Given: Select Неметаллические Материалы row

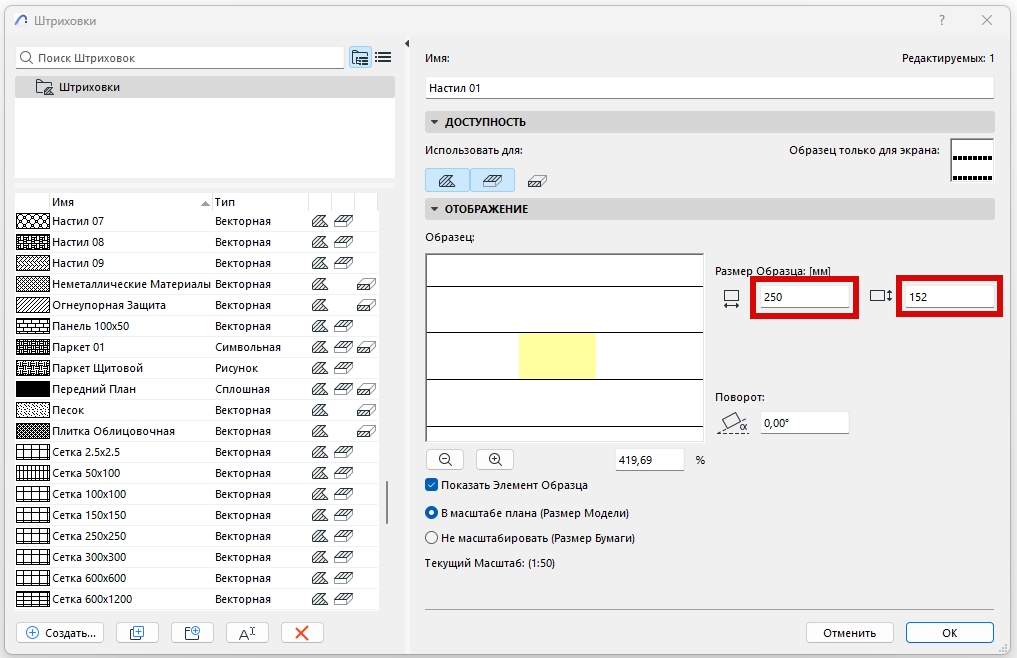Looking at the screenshot, I should point(197,284).
